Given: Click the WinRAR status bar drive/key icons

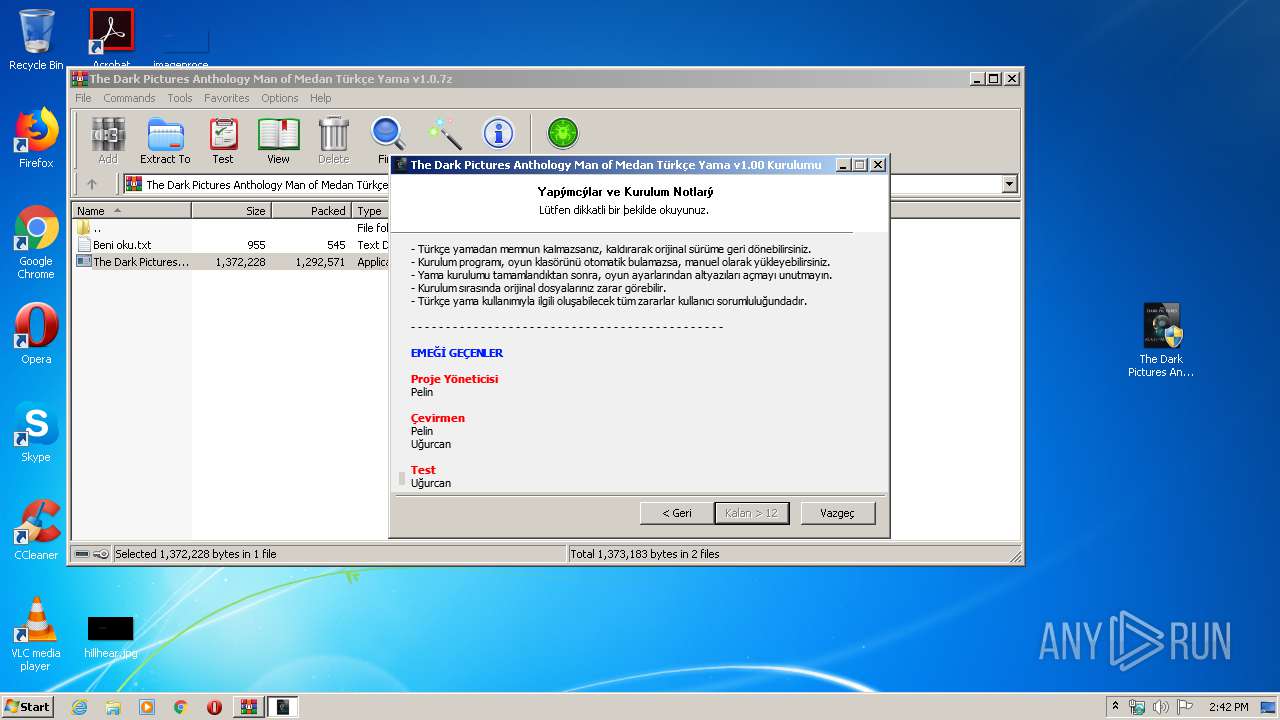Looking at the screenshot, I should (x=92, y=554).
